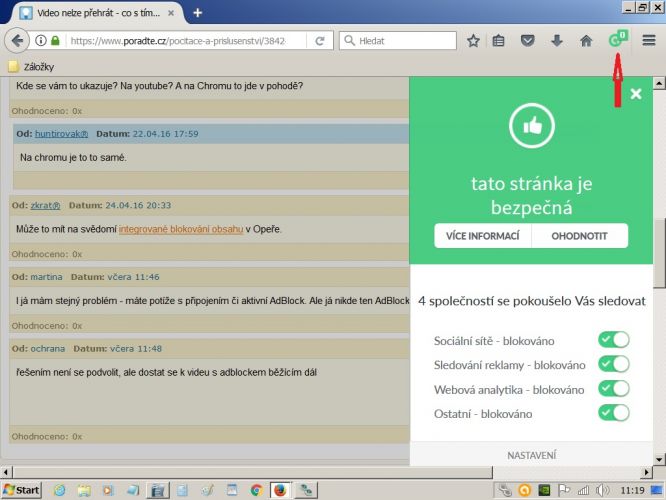Screen dimensions: 666x500
Task: Click the Hledat search field
Action: [398, 41]
